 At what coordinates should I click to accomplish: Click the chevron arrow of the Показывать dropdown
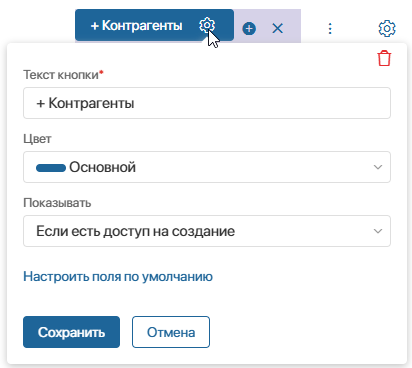pos(378,231)
